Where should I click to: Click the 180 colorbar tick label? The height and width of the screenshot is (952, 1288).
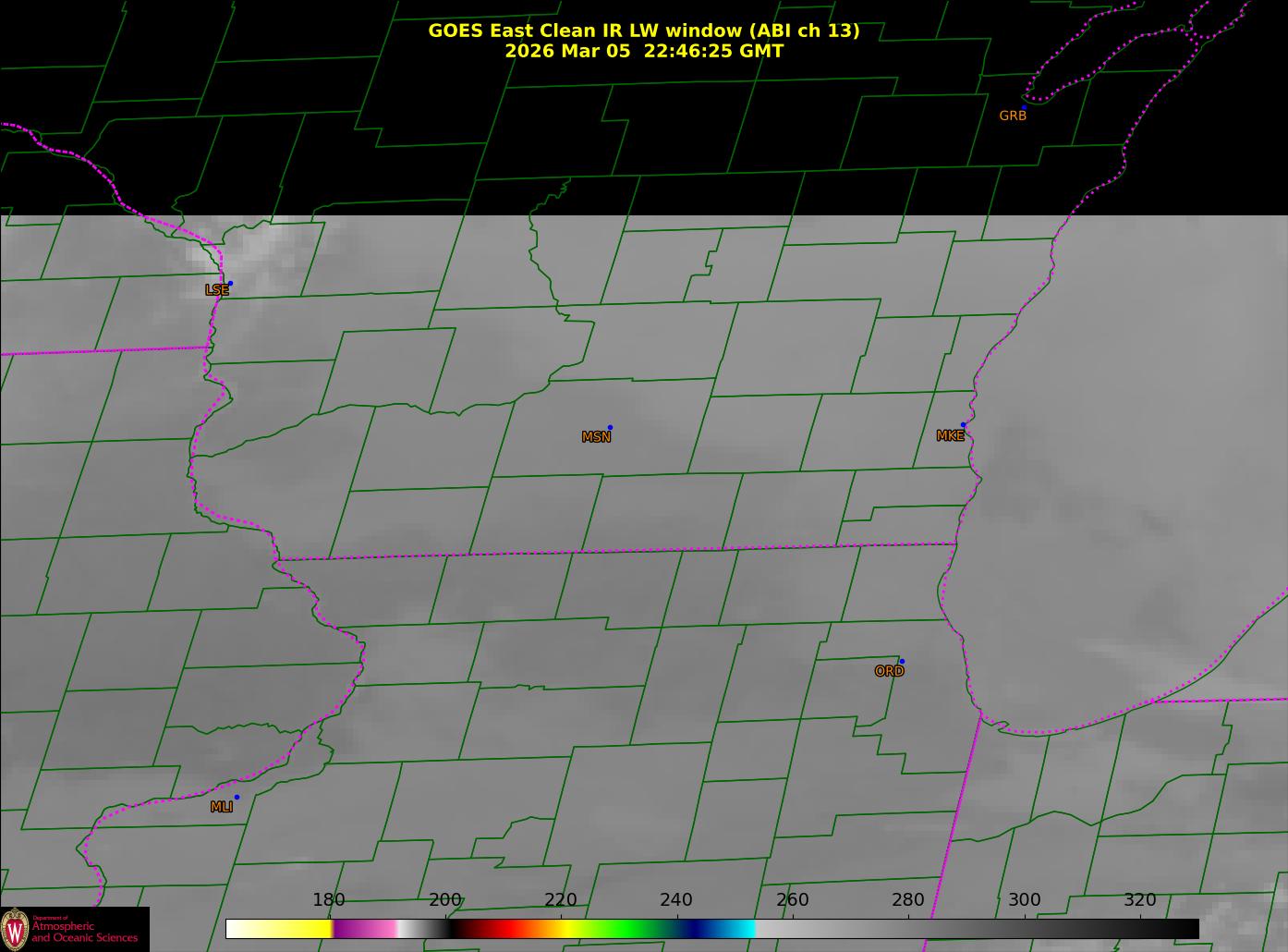click(329, 900)
